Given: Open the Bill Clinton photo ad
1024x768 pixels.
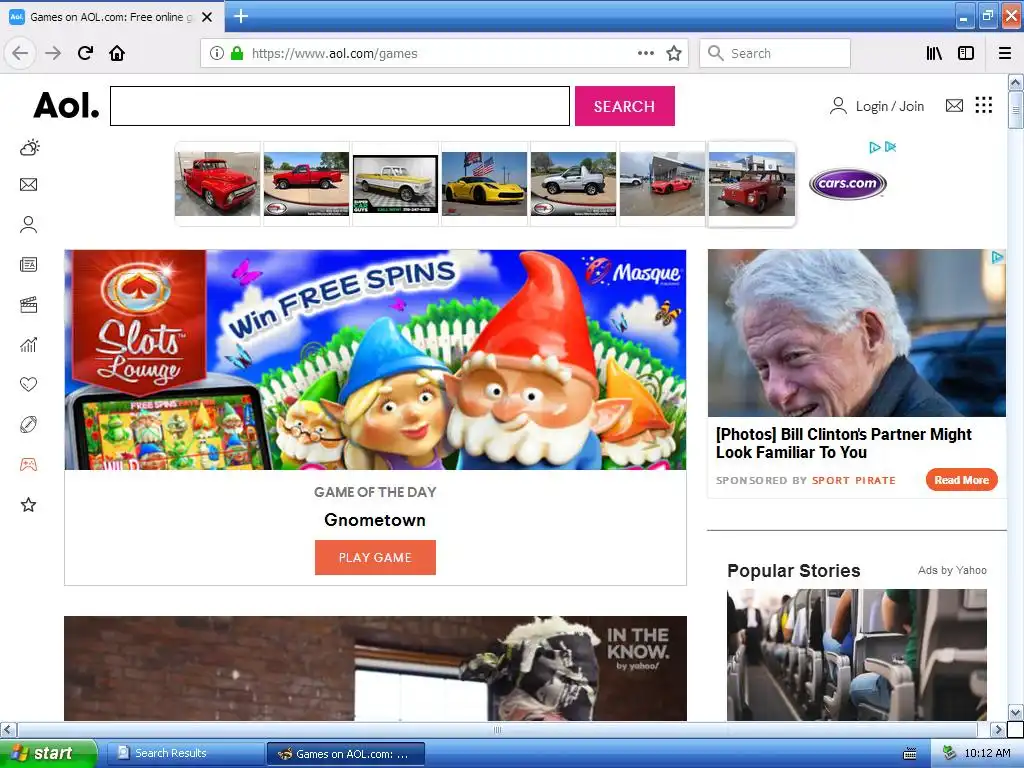Looking at the screenshot, I should 857,333.
